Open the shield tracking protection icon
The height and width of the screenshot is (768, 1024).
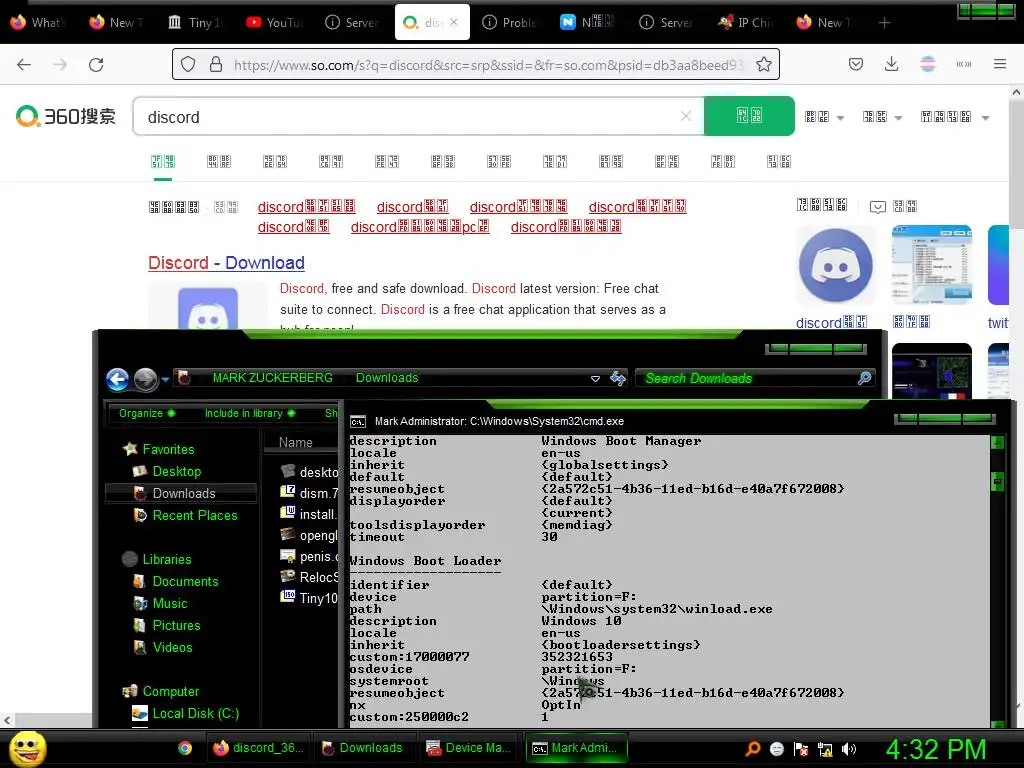(x=188, y=64)
